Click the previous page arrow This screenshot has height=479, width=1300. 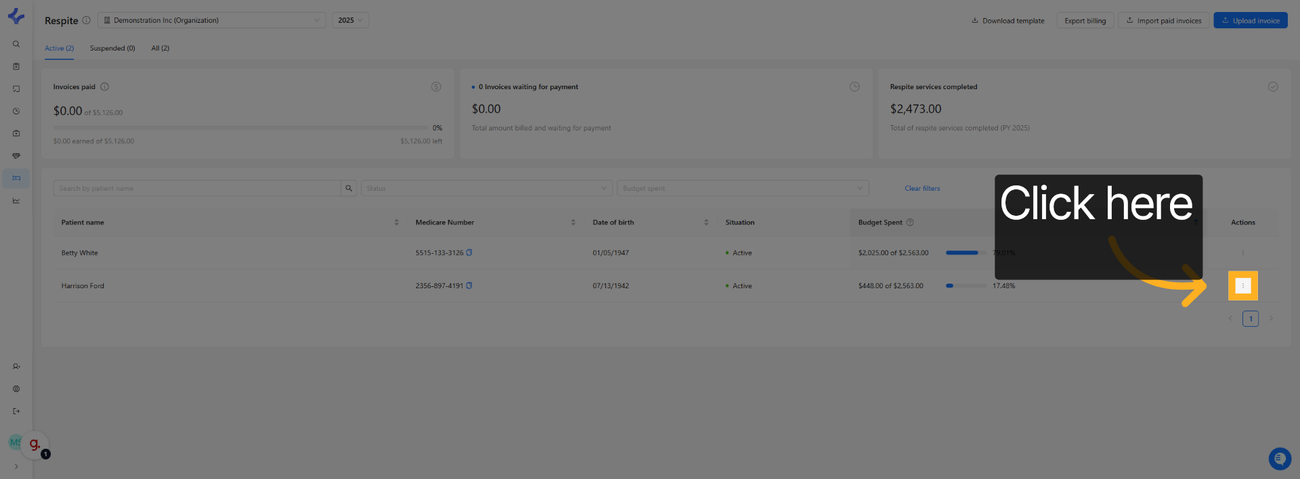1230,318
